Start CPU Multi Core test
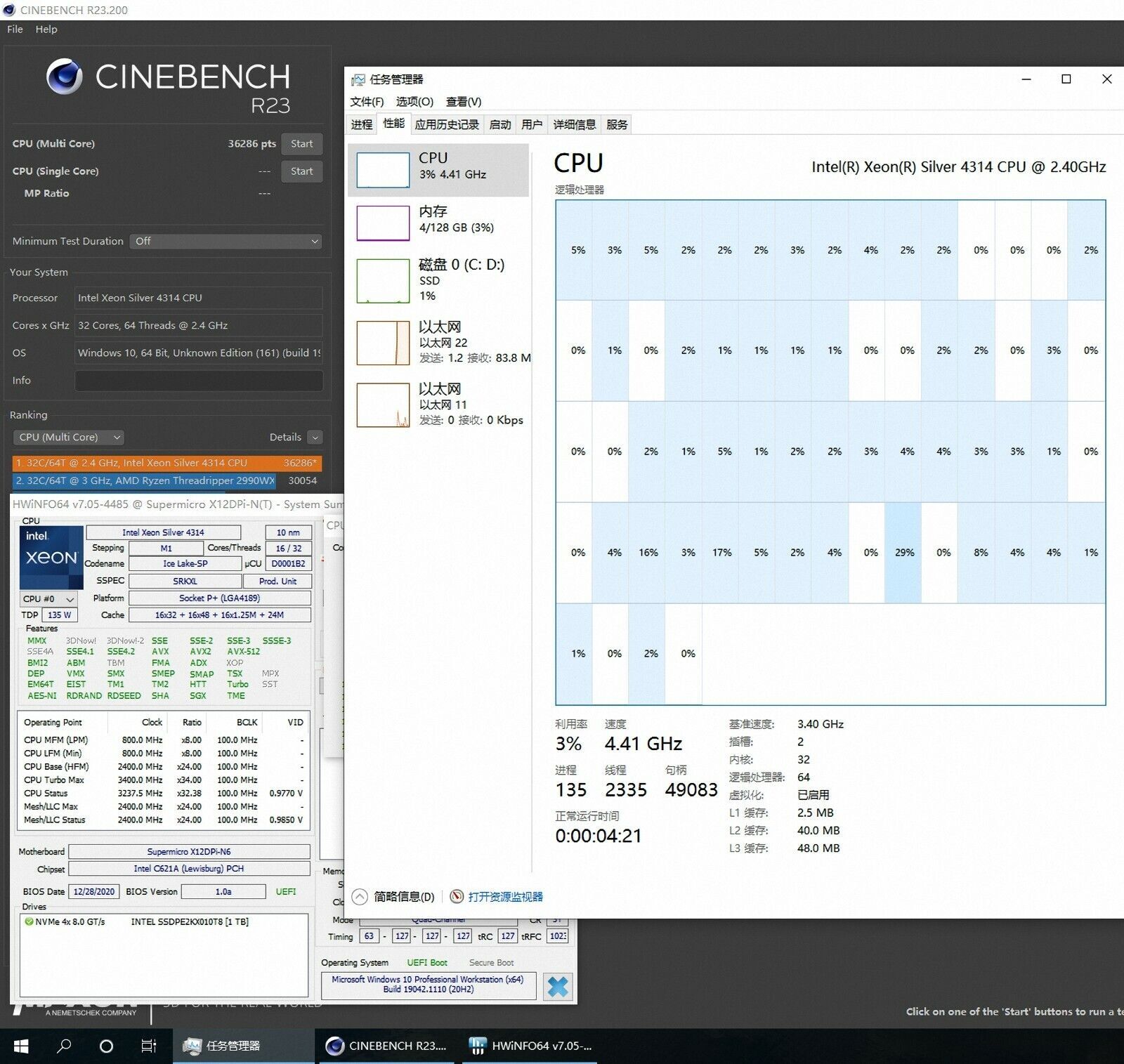The width and height of the screenshot is (1124, 1064). (x=301, y=144)
